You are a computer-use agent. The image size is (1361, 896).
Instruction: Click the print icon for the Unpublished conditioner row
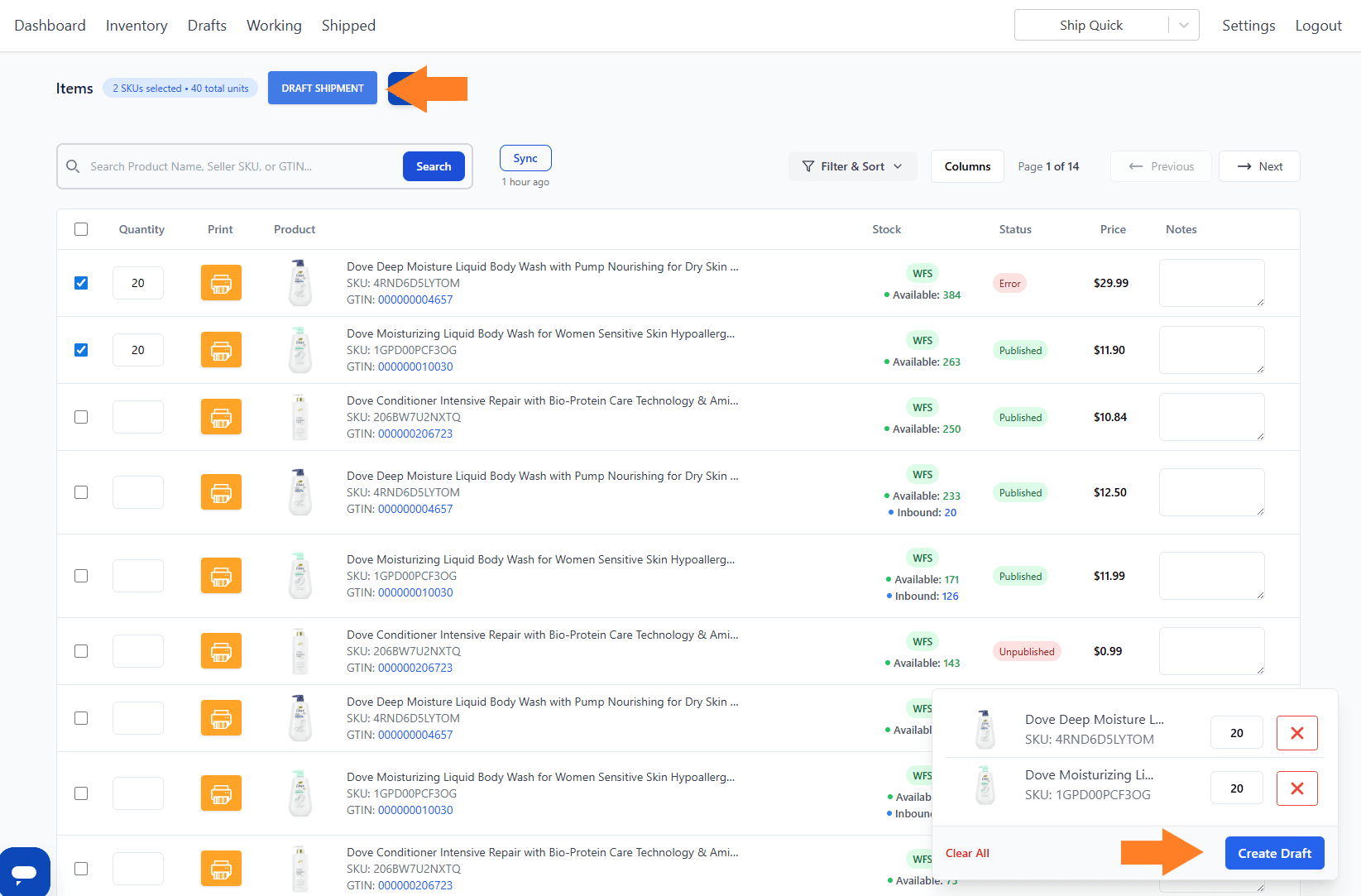click(221, 651)
